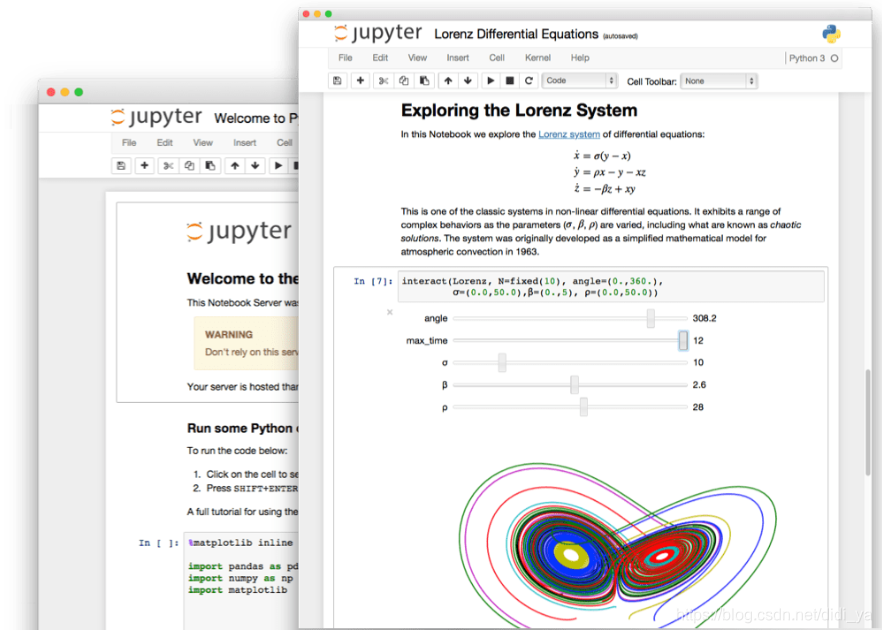882x633 pixels.
Task: Cut selected cell using scissors icon in Lorenz notebook
Action: [384, 80]
